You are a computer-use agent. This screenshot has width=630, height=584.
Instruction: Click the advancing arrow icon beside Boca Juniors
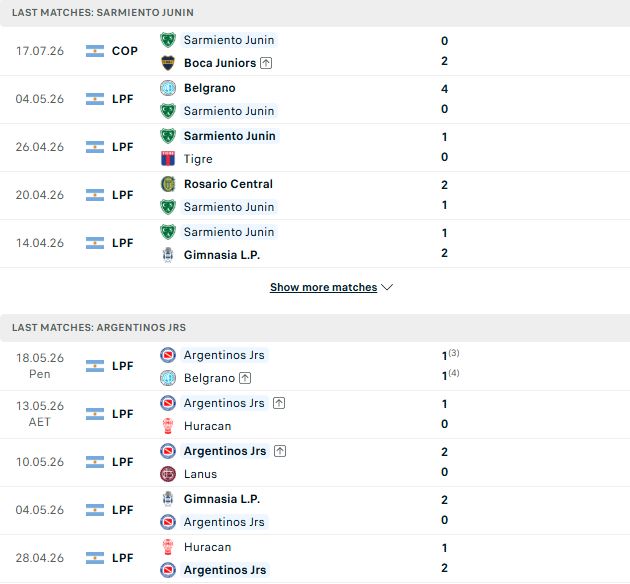[266, 63]
